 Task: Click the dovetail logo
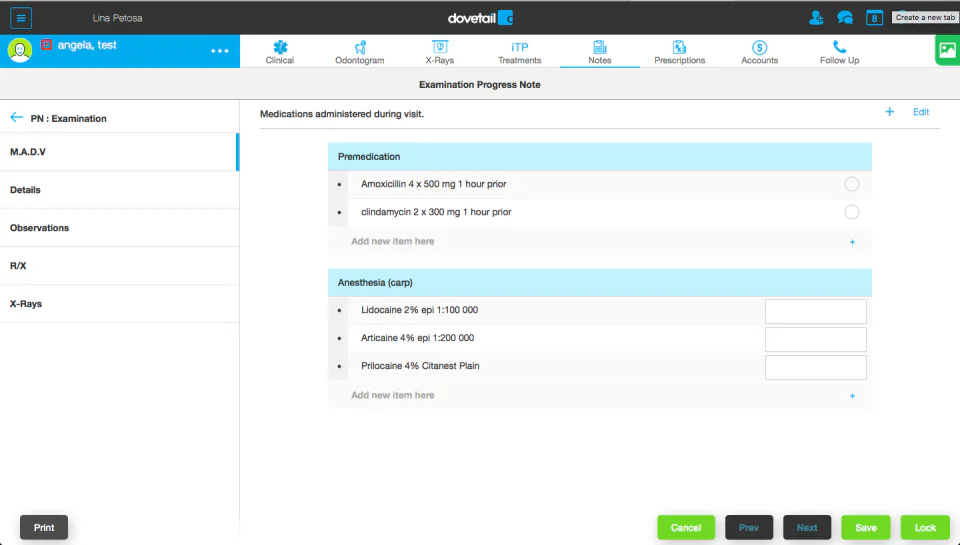tap(481, 18)
